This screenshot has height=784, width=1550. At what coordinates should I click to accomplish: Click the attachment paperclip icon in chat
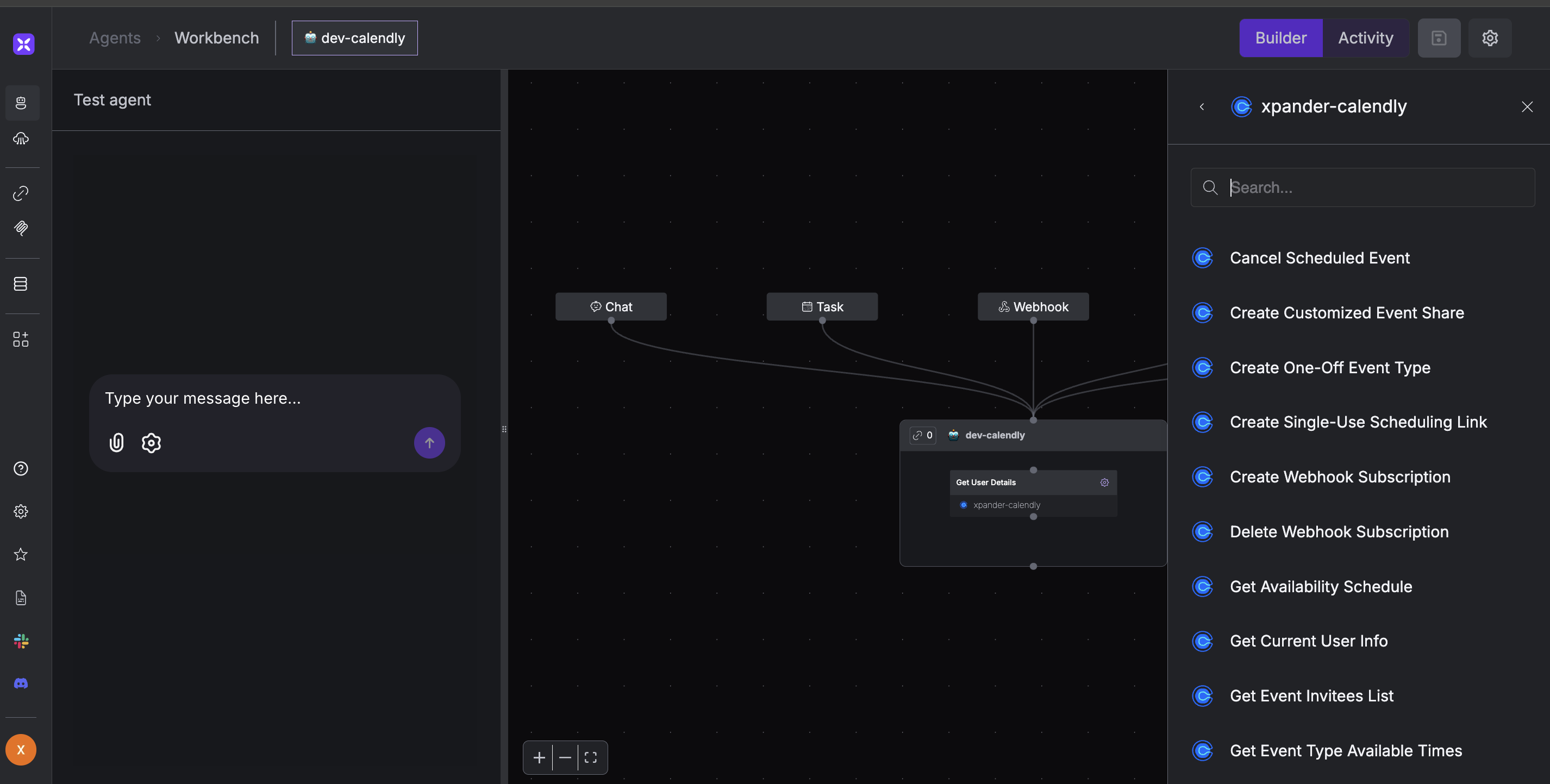(x=116, y=443)
